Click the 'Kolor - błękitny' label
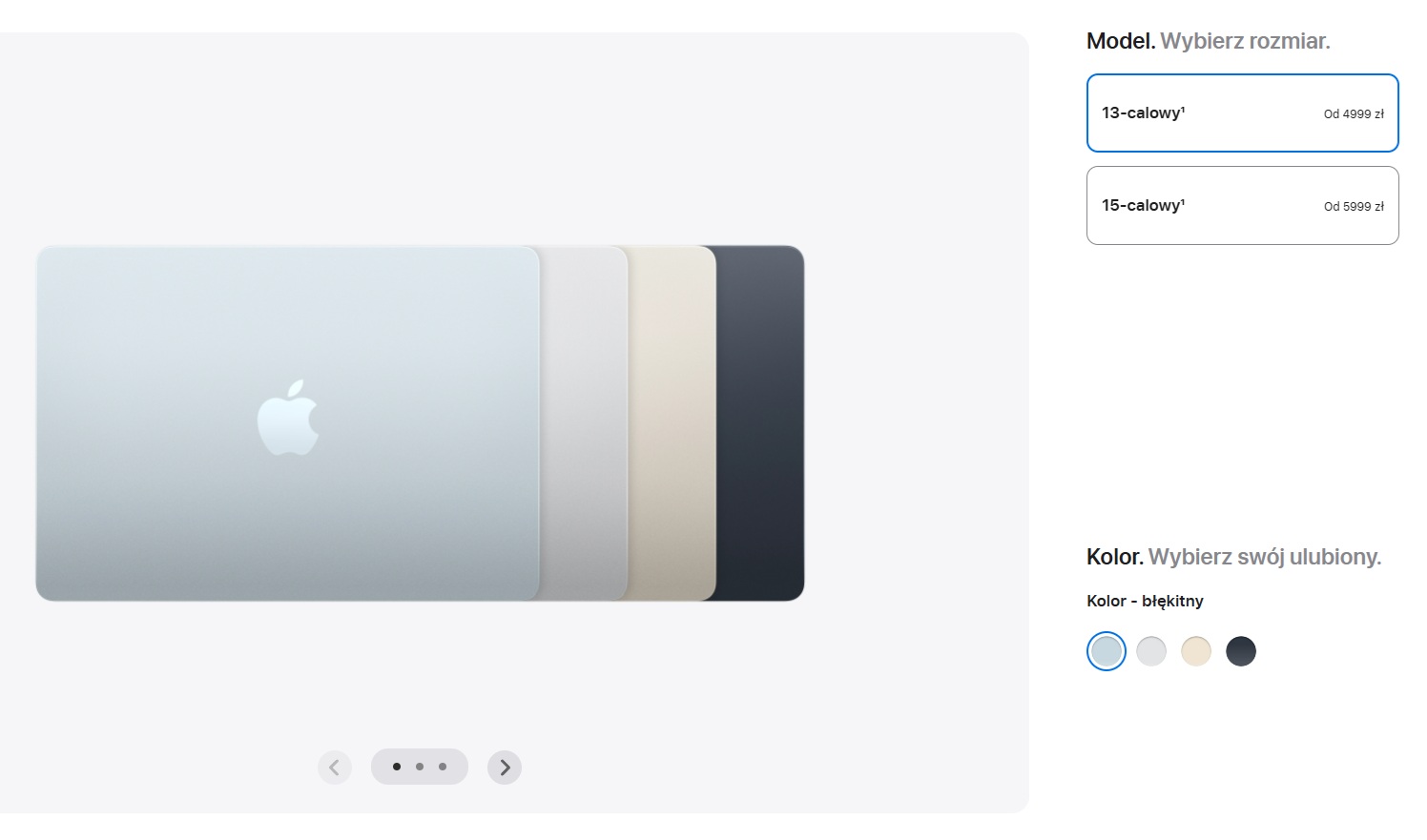 pyautogui.click(x=1145, y=601)
